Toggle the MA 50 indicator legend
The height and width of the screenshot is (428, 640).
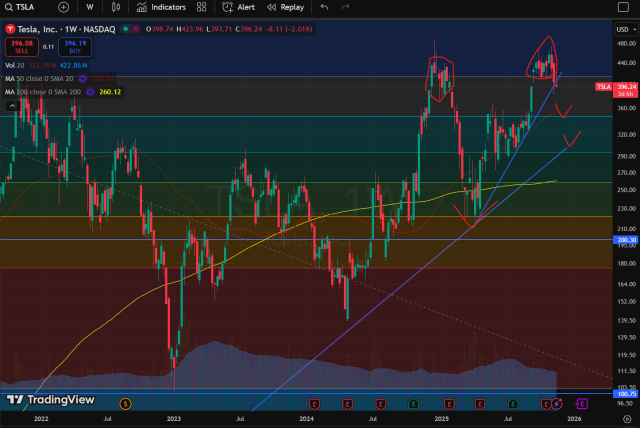coord(40,78)
